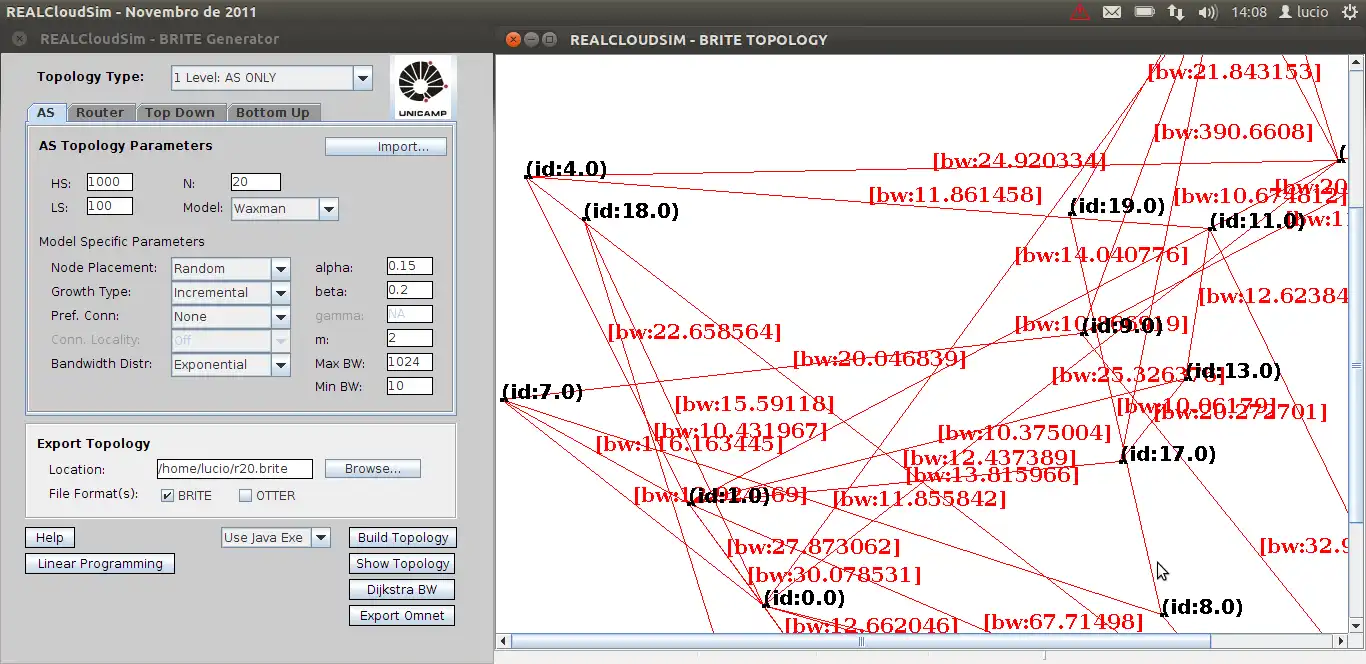Click the red warning triangle tray icon
Screen dimensions: 1366x664
[x=1080, y=12]
